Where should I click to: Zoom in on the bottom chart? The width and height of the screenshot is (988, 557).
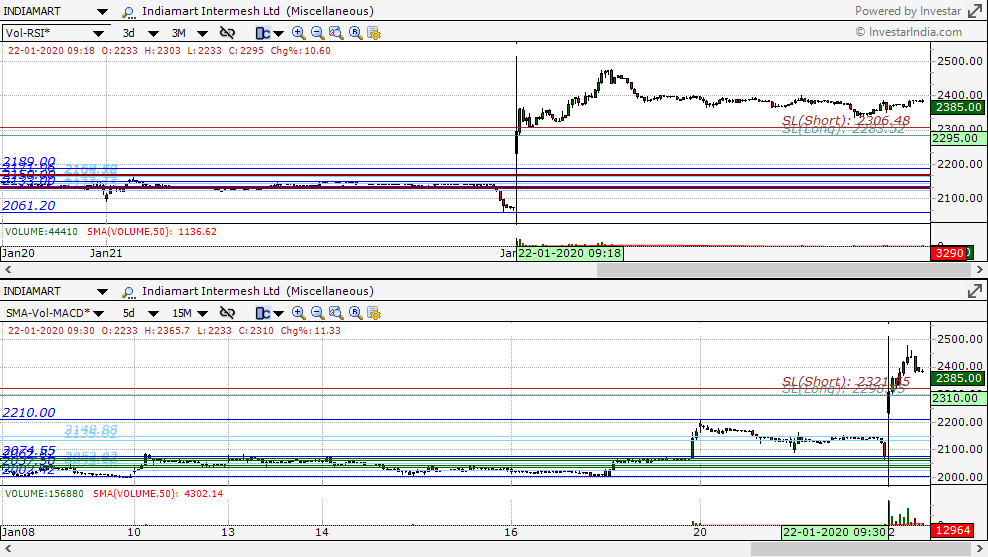[x=299, y=313]
